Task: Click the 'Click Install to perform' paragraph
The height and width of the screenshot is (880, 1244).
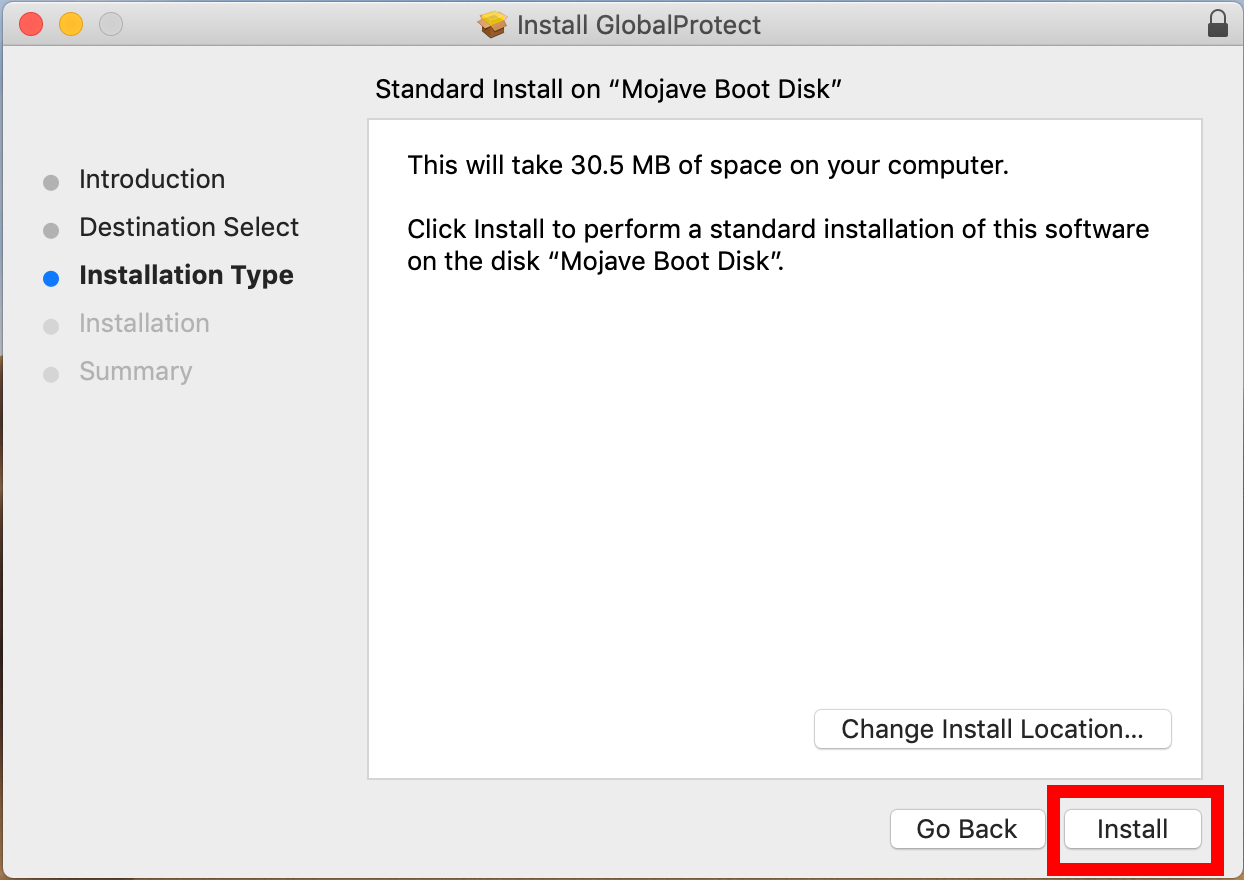Action: point(778,246)
